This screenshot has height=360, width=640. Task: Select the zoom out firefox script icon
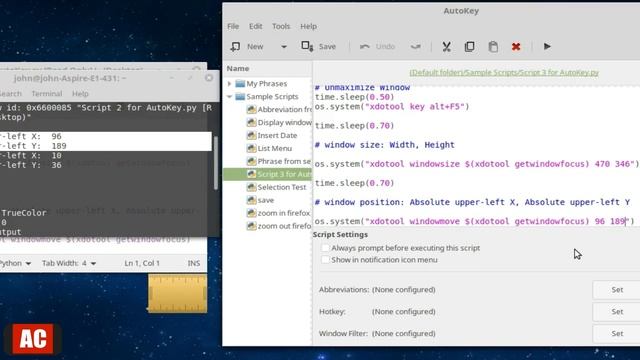[x=251, y=226]
